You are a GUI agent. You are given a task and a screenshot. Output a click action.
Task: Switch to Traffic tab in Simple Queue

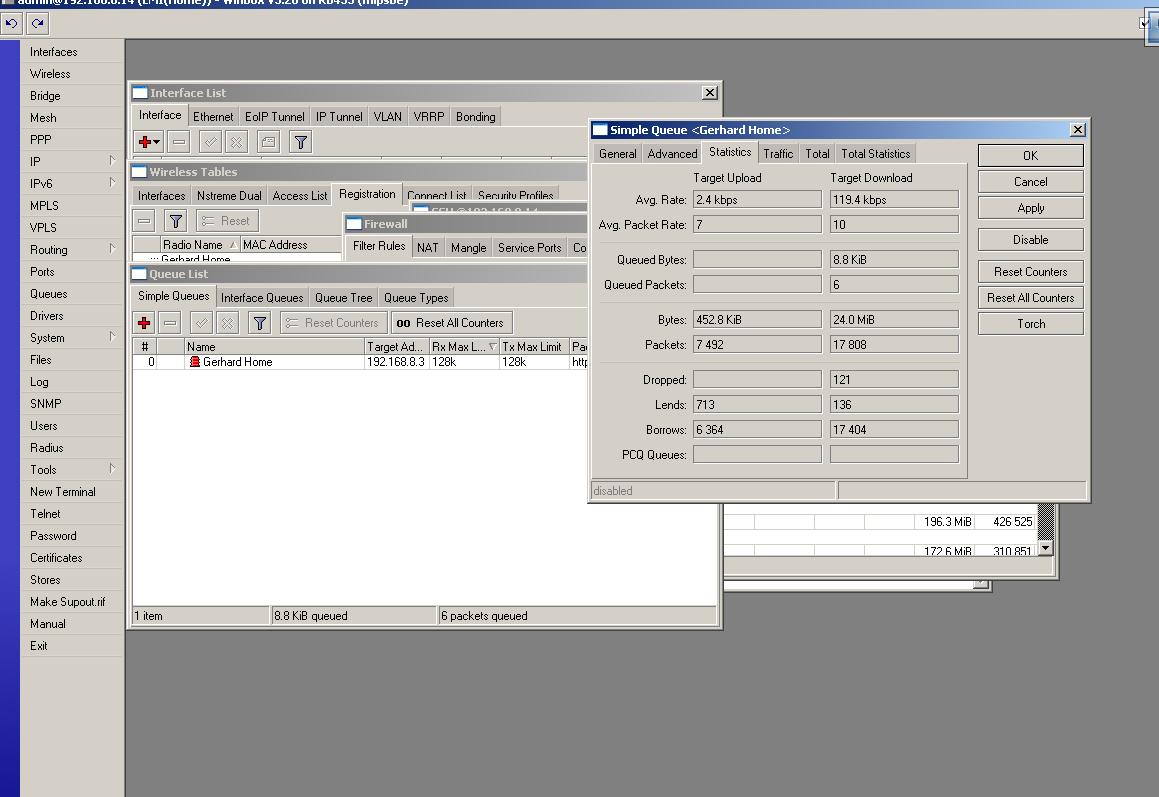tap(778, 154)
